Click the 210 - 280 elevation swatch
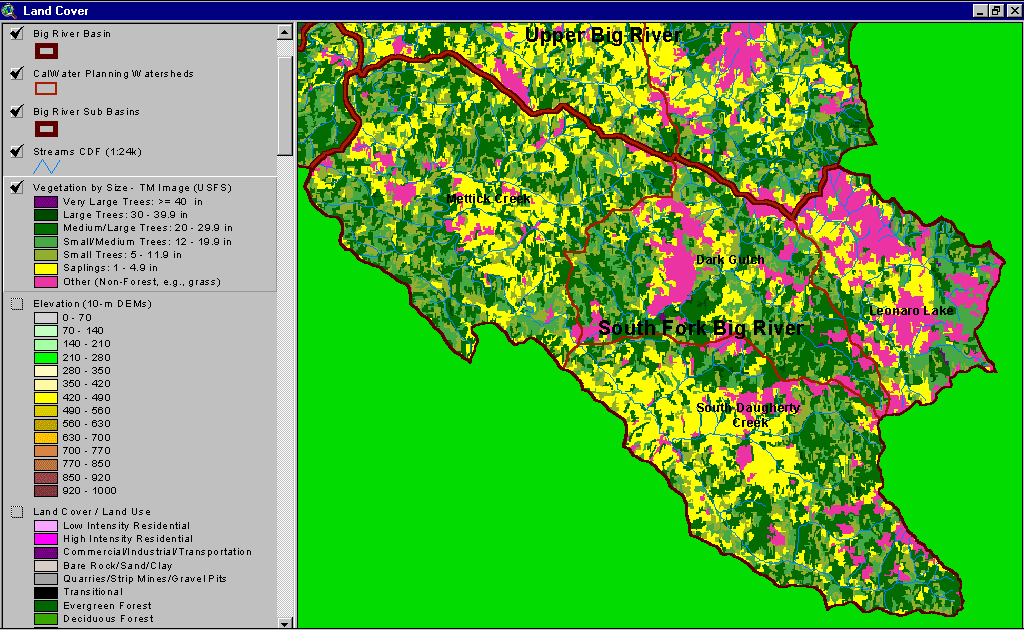 point(46,358)
